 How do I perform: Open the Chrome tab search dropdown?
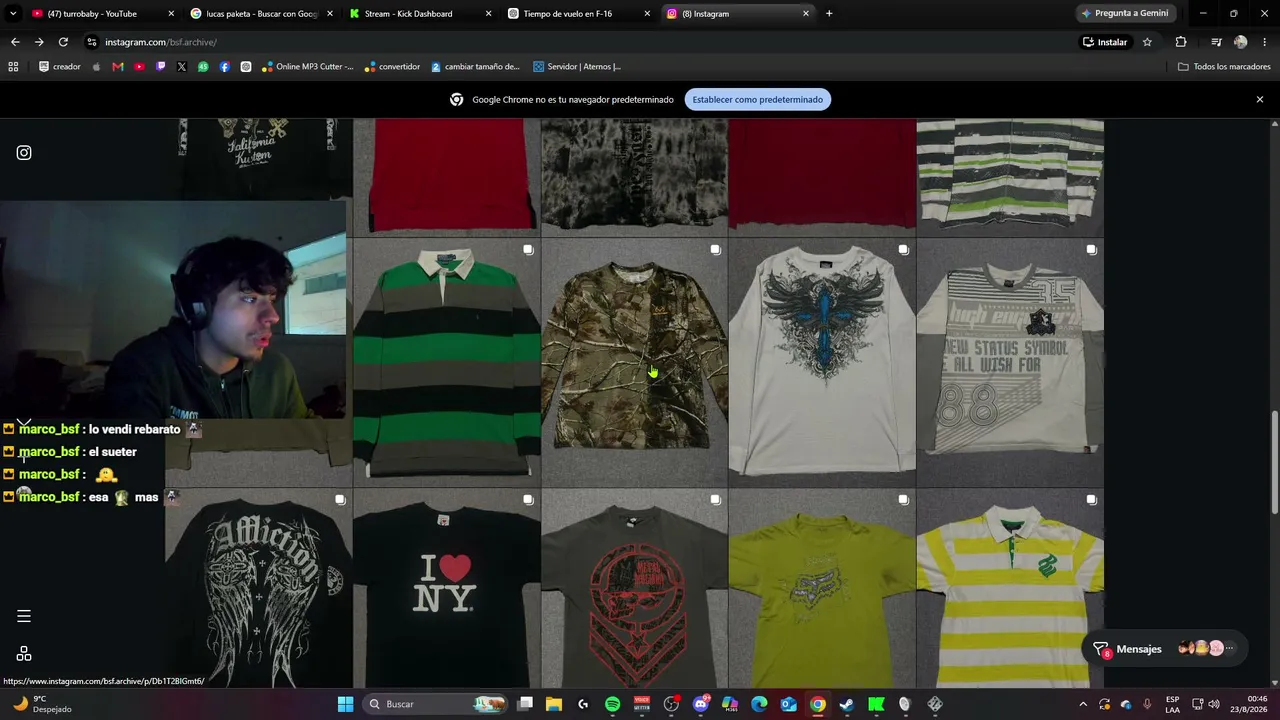click(x=13, y=14)
